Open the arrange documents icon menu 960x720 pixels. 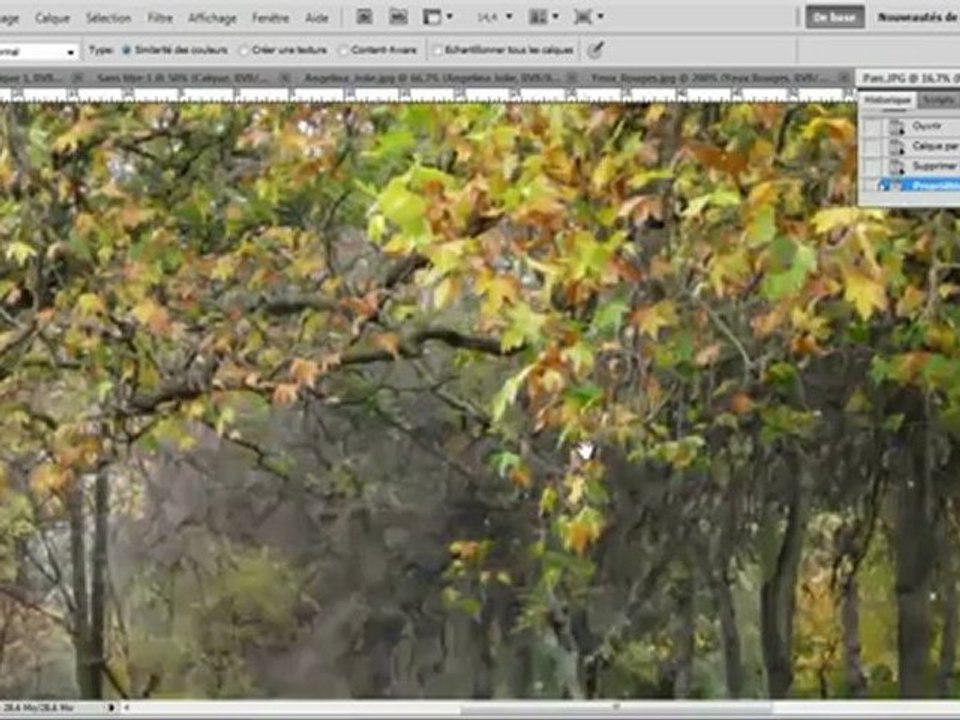(x=538, y=17)
